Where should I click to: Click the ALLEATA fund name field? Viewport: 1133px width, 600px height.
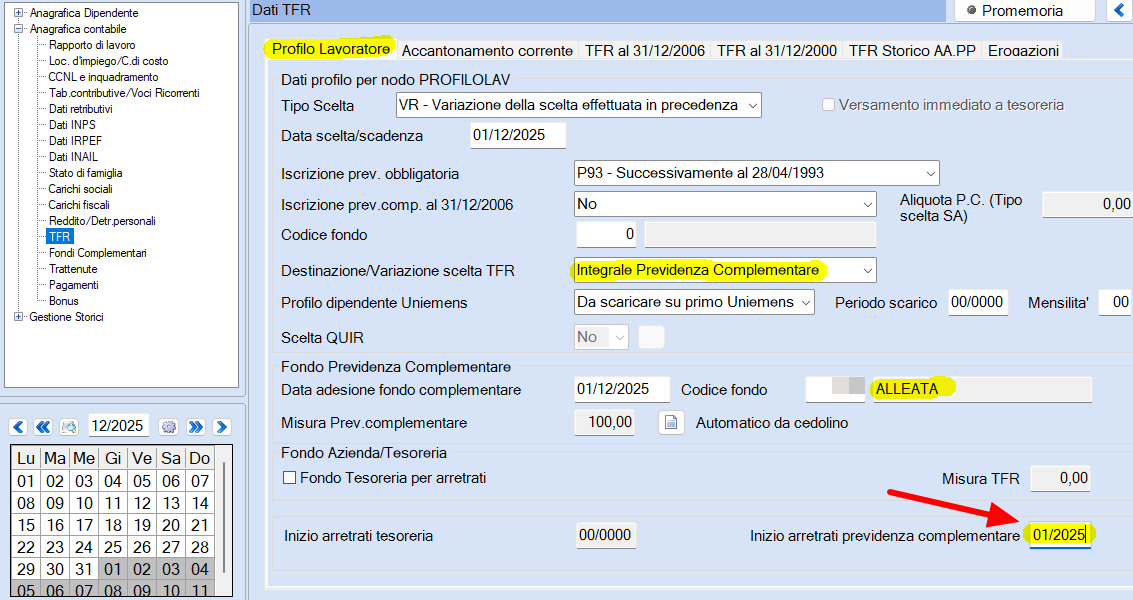(x=982, y=389)
